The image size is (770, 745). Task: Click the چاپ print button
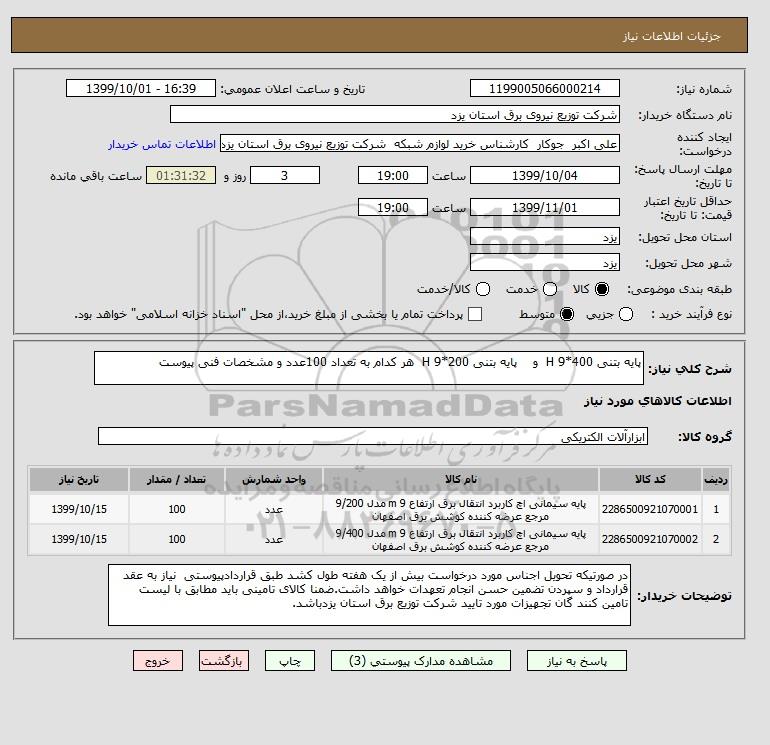(290, 661)
